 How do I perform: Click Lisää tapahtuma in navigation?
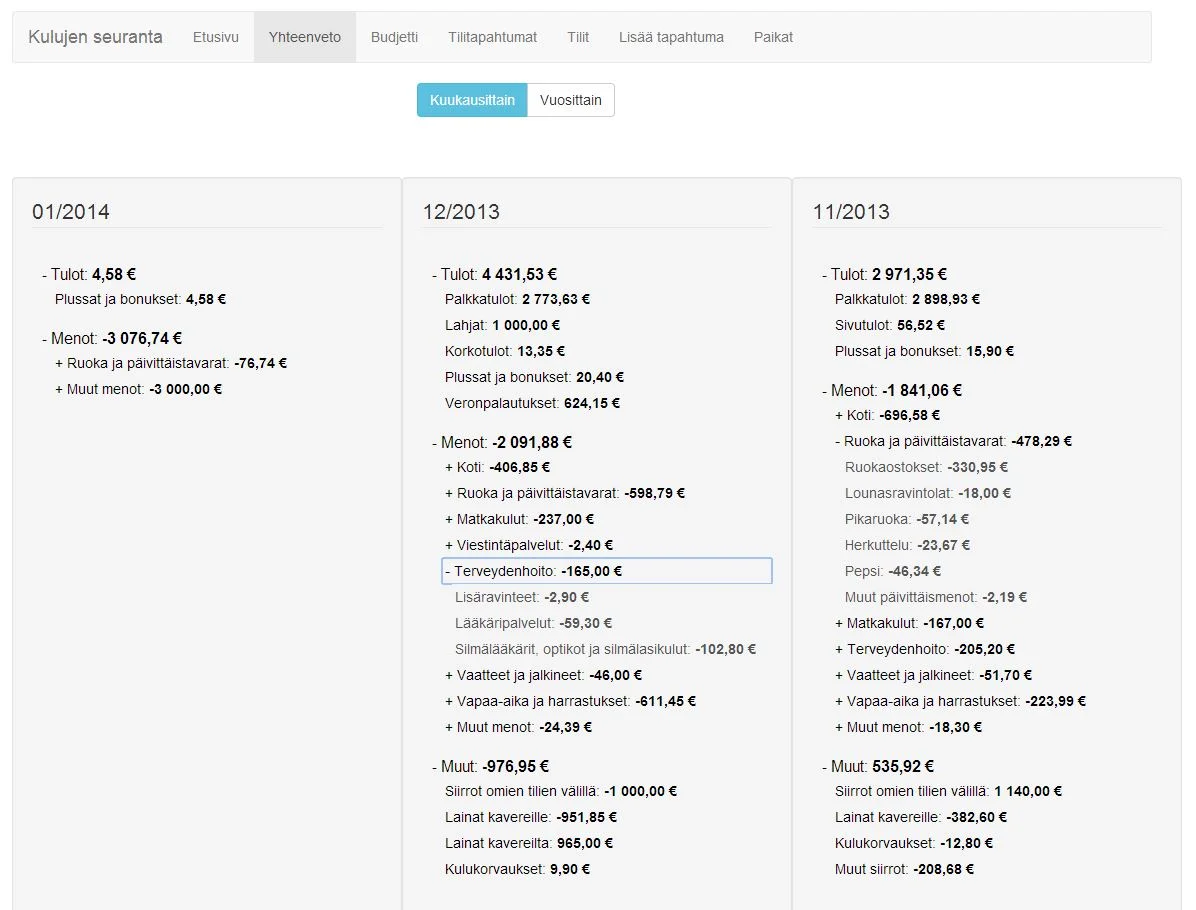(x=671, y=37)
